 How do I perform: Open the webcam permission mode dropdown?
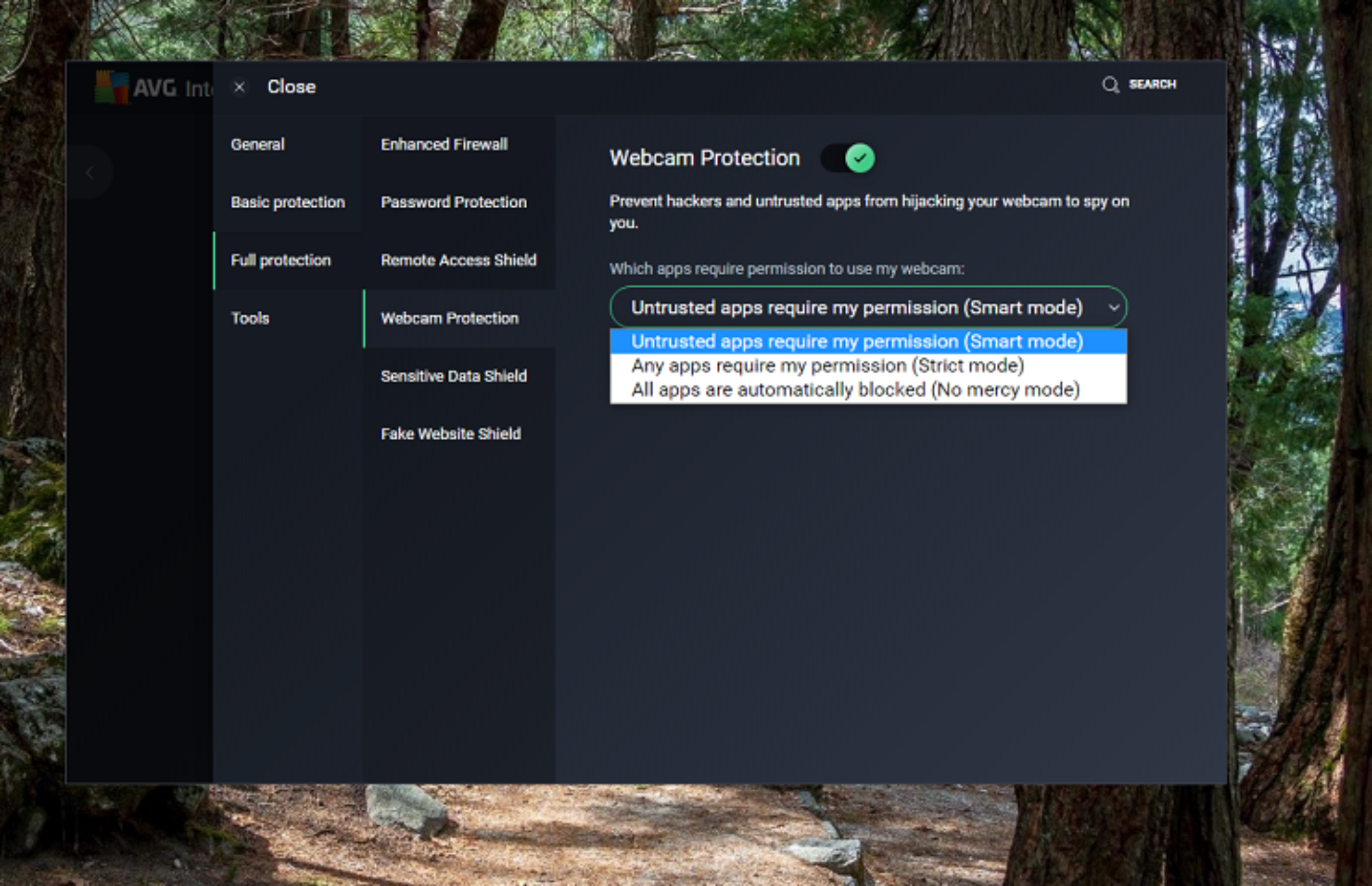(856, 307)
